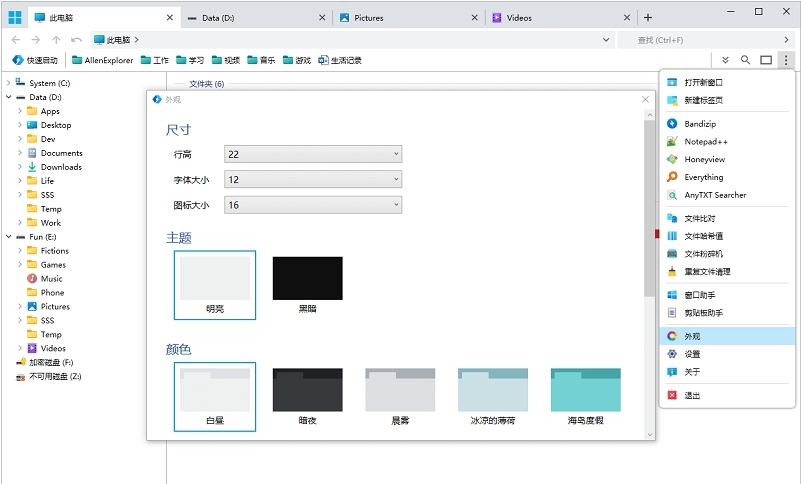
Task: Select the 黑暗 dark theme
Action: click(x=307, y=284)
